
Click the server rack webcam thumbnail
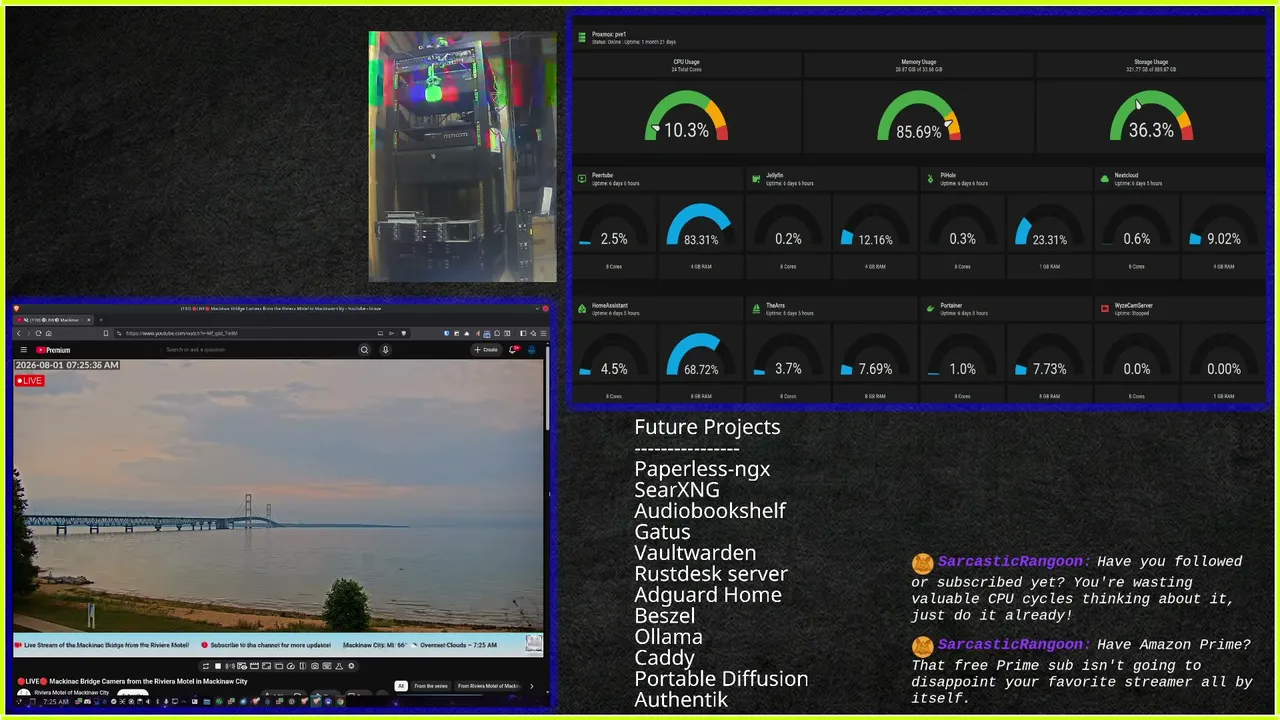[x=462, y=156]
